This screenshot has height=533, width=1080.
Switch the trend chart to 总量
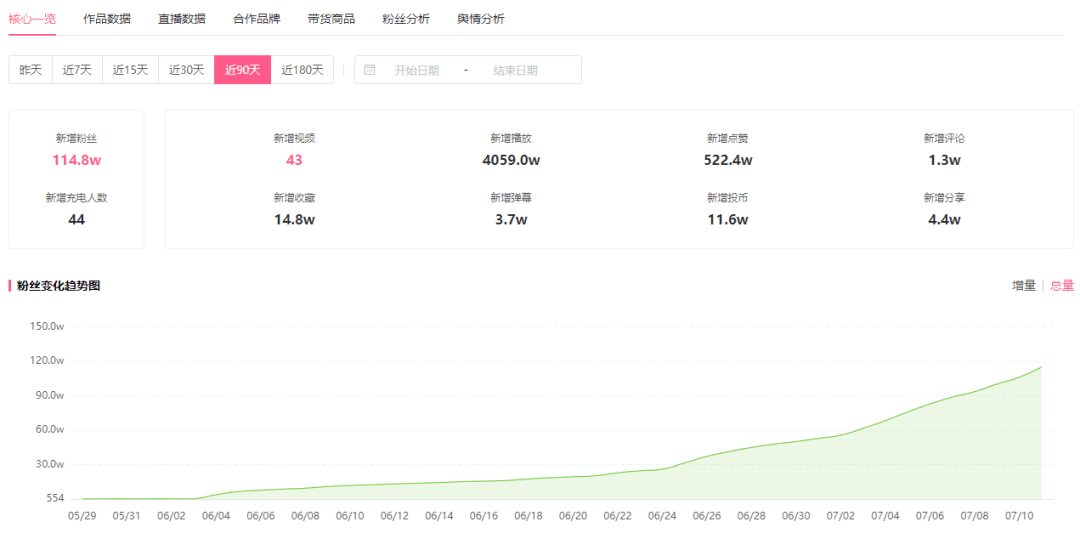point(1061,286)
